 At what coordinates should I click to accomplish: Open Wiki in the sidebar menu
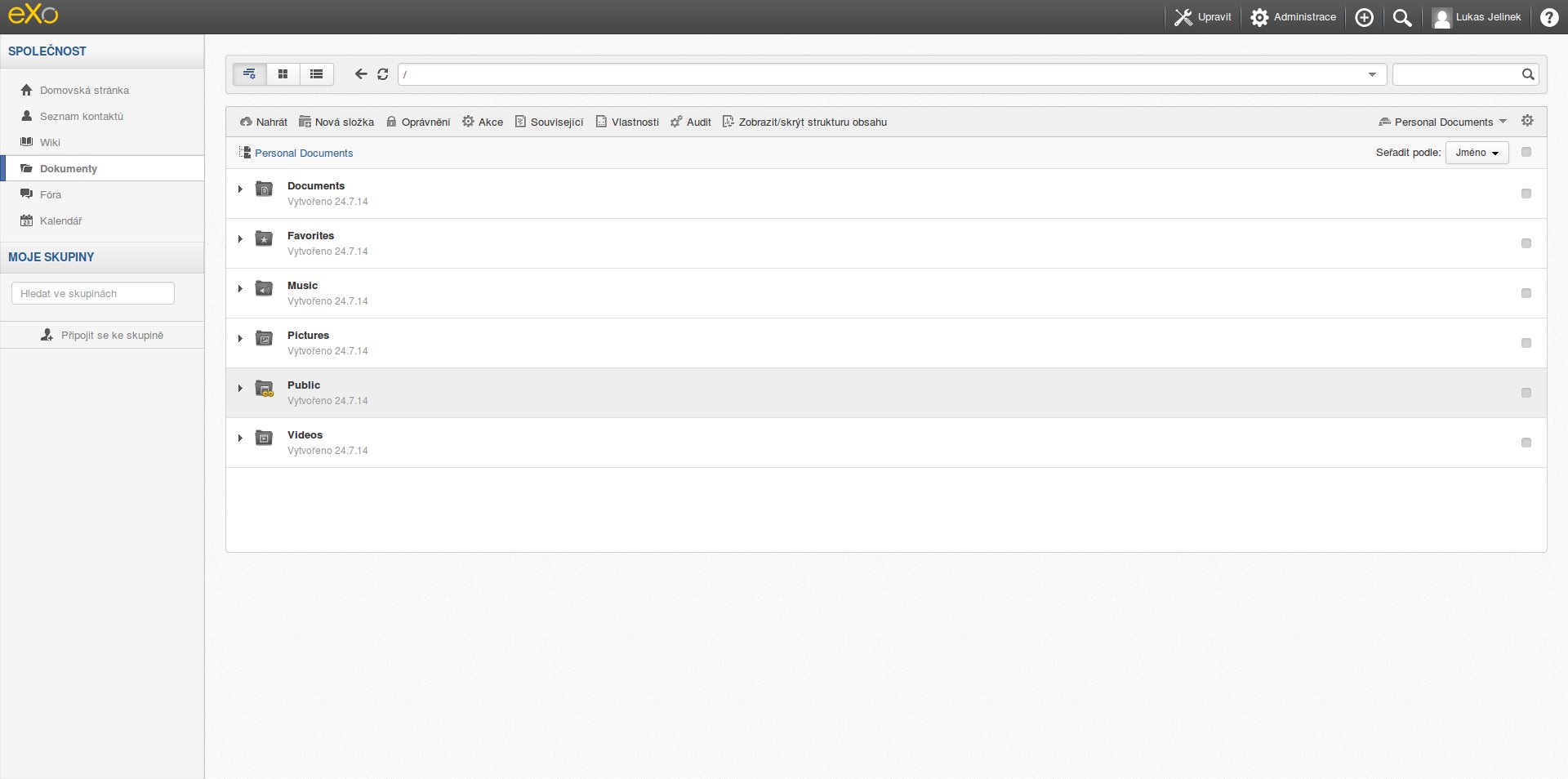[x=50, y=142]
